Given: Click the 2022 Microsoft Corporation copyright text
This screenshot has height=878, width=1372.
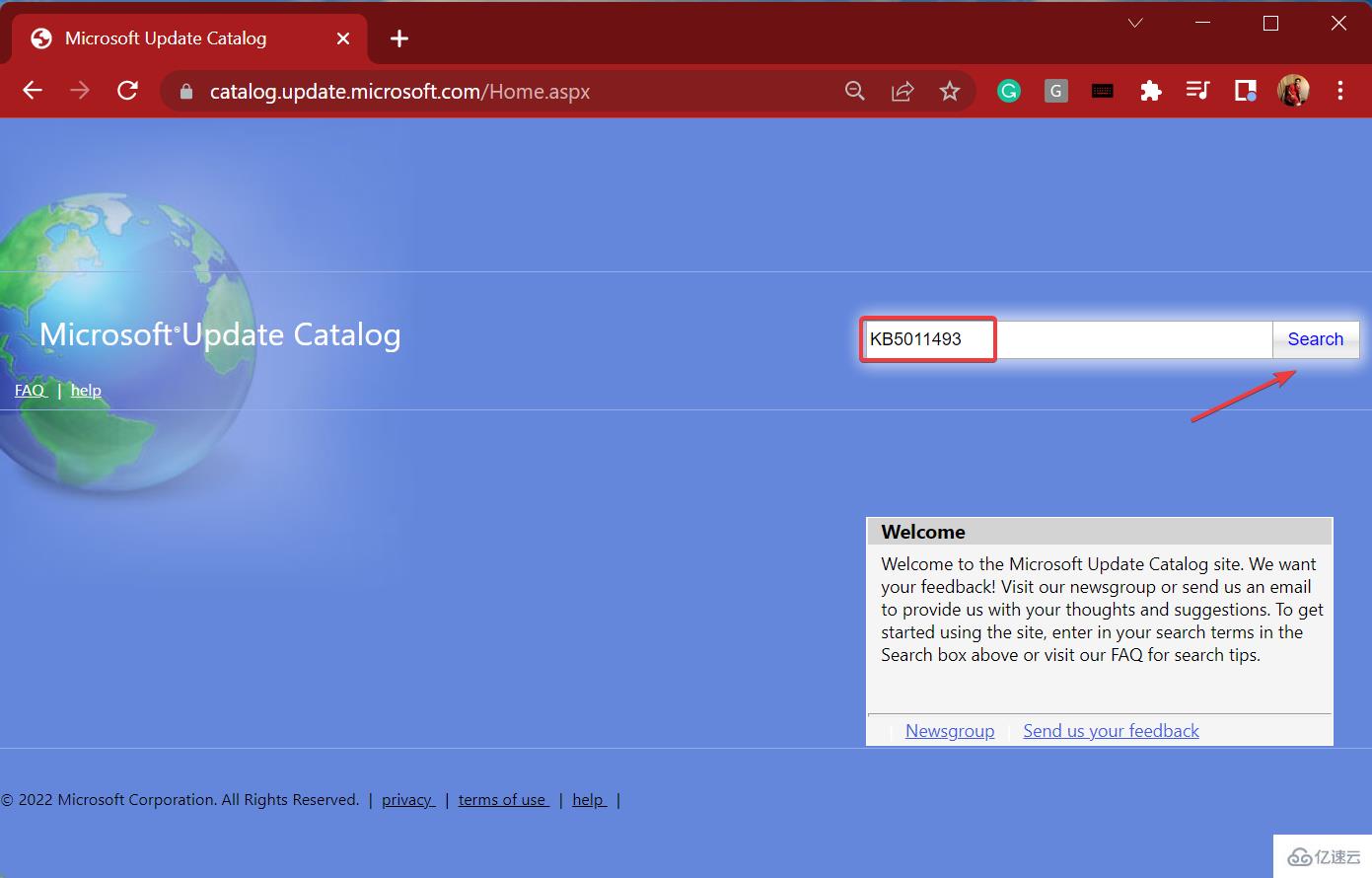Looking at the screenshot, I should pos(181,800).
